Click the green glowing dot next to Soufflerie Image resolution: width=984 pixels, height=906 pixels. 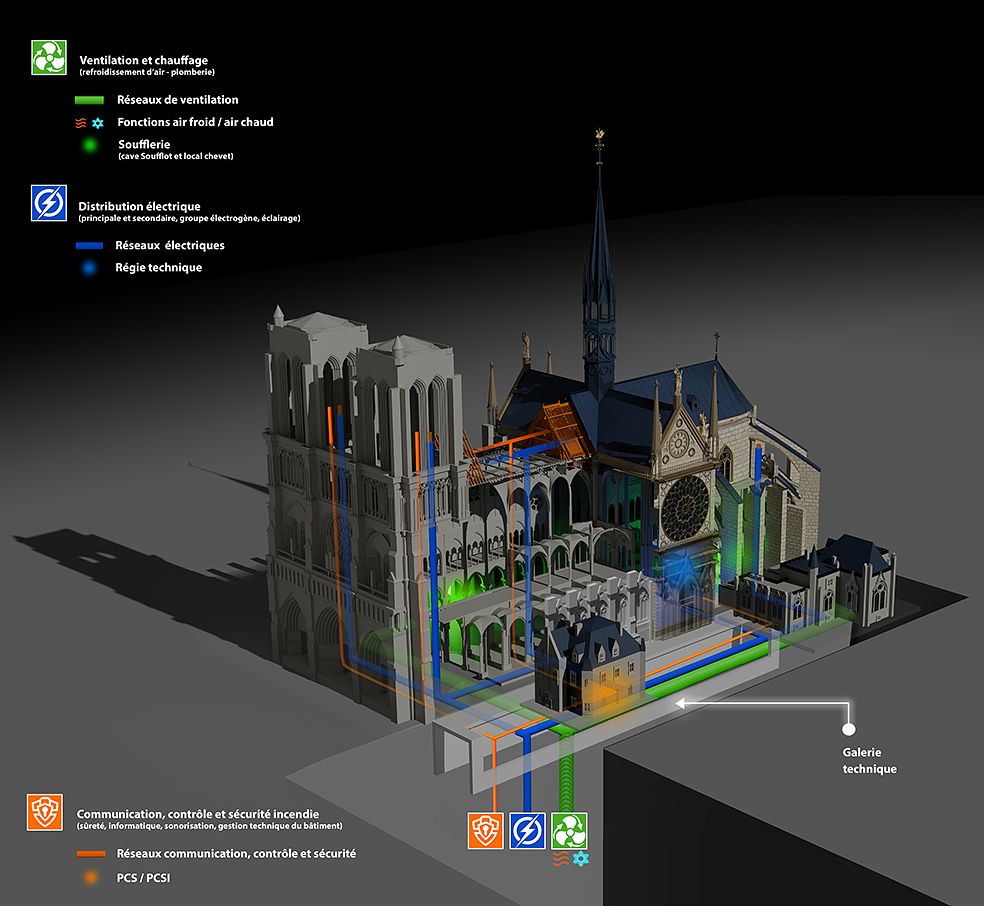click(x=91, y=146)
